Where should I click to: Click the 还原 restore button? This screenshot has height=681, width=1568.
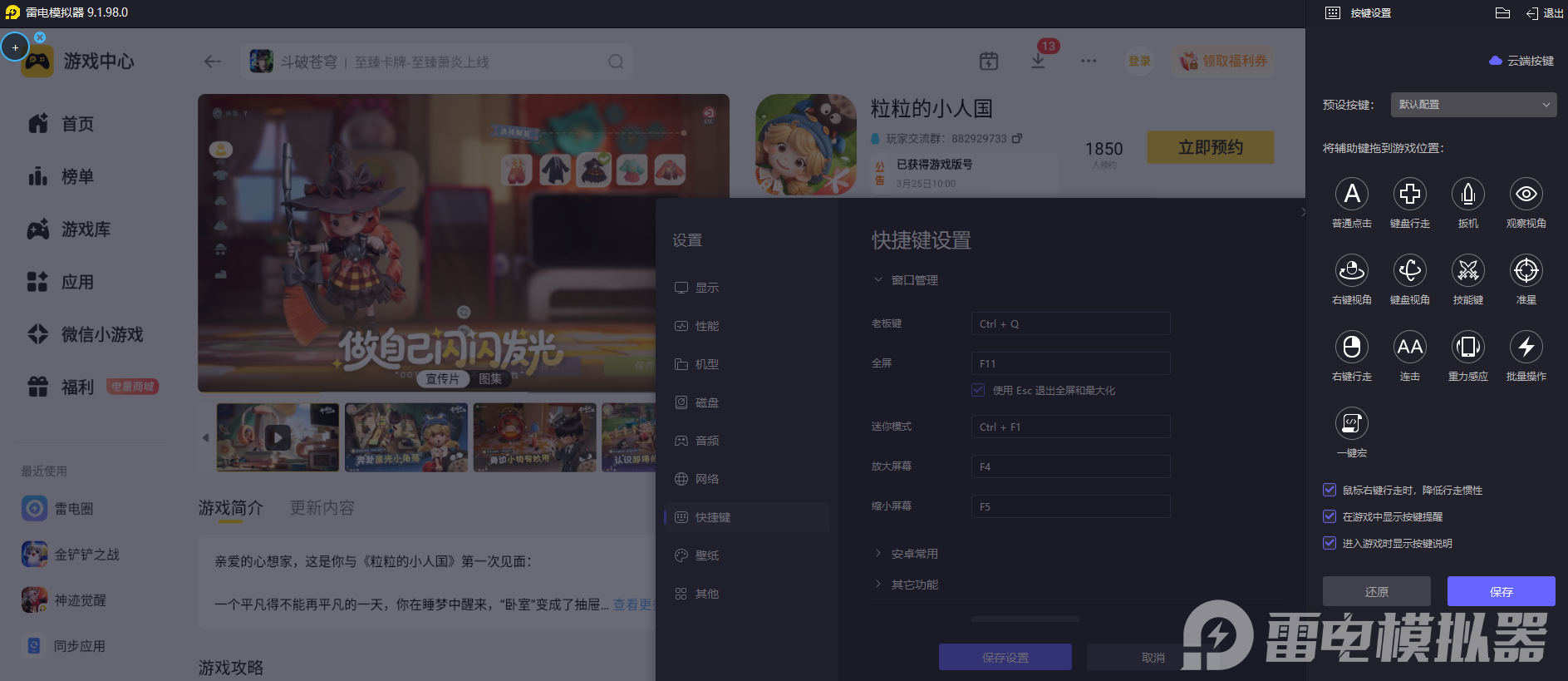(x=1376, y=592)
